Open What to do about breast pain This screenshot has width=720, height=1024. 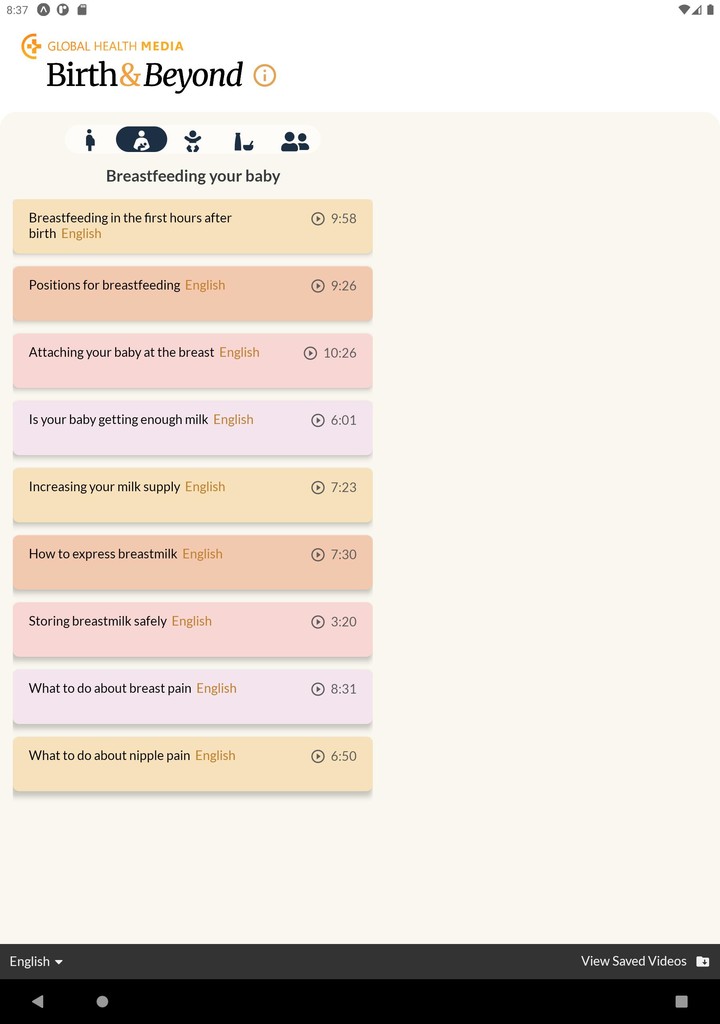coord(110,689)
